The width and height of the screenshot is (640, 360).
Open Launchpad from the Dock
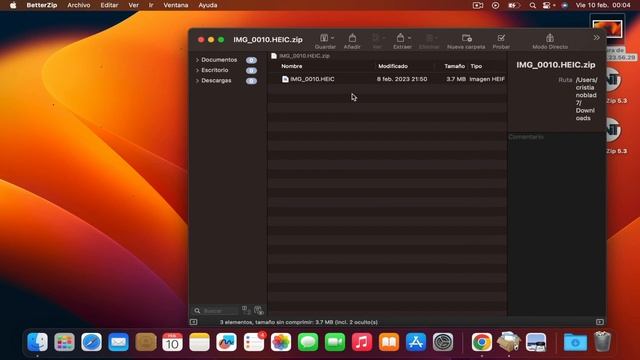(x=64, y=342)
